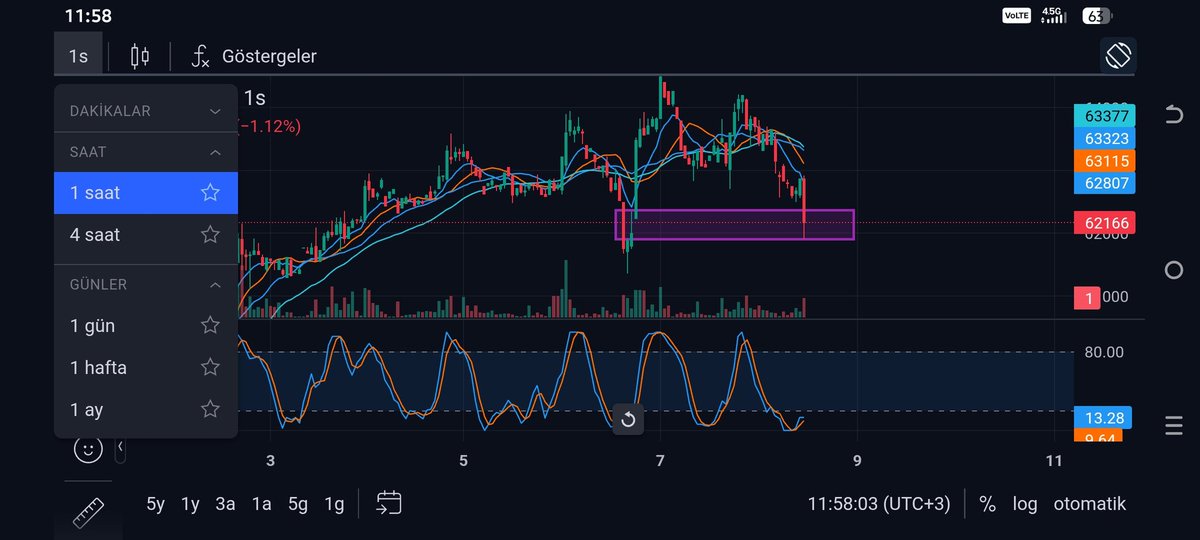Select the 1 ay interval
Image resolution: width=1200 pixels, height=540 pixels.
146,410
